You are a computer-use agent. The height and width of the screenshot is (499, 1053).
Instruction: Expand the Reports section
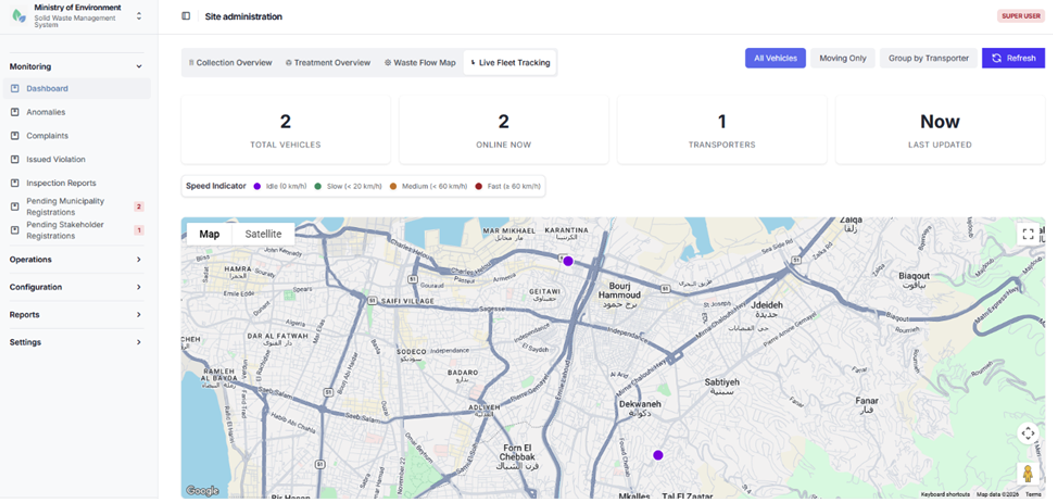click(77, 314)
